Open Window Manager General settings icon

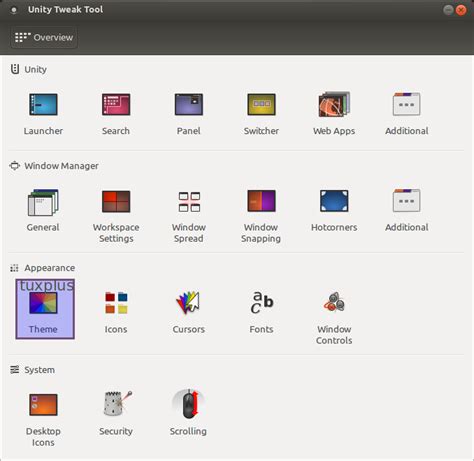43,202
